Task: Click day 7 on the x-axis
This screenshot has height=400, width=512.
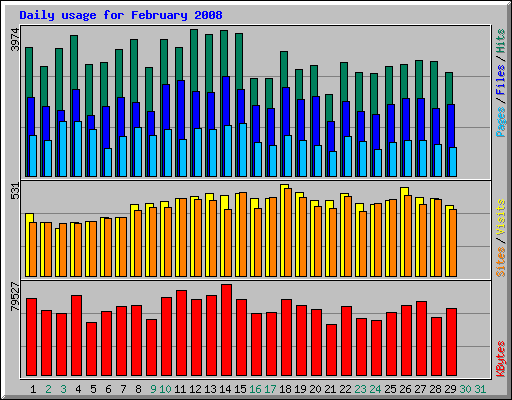Action: 123,389
